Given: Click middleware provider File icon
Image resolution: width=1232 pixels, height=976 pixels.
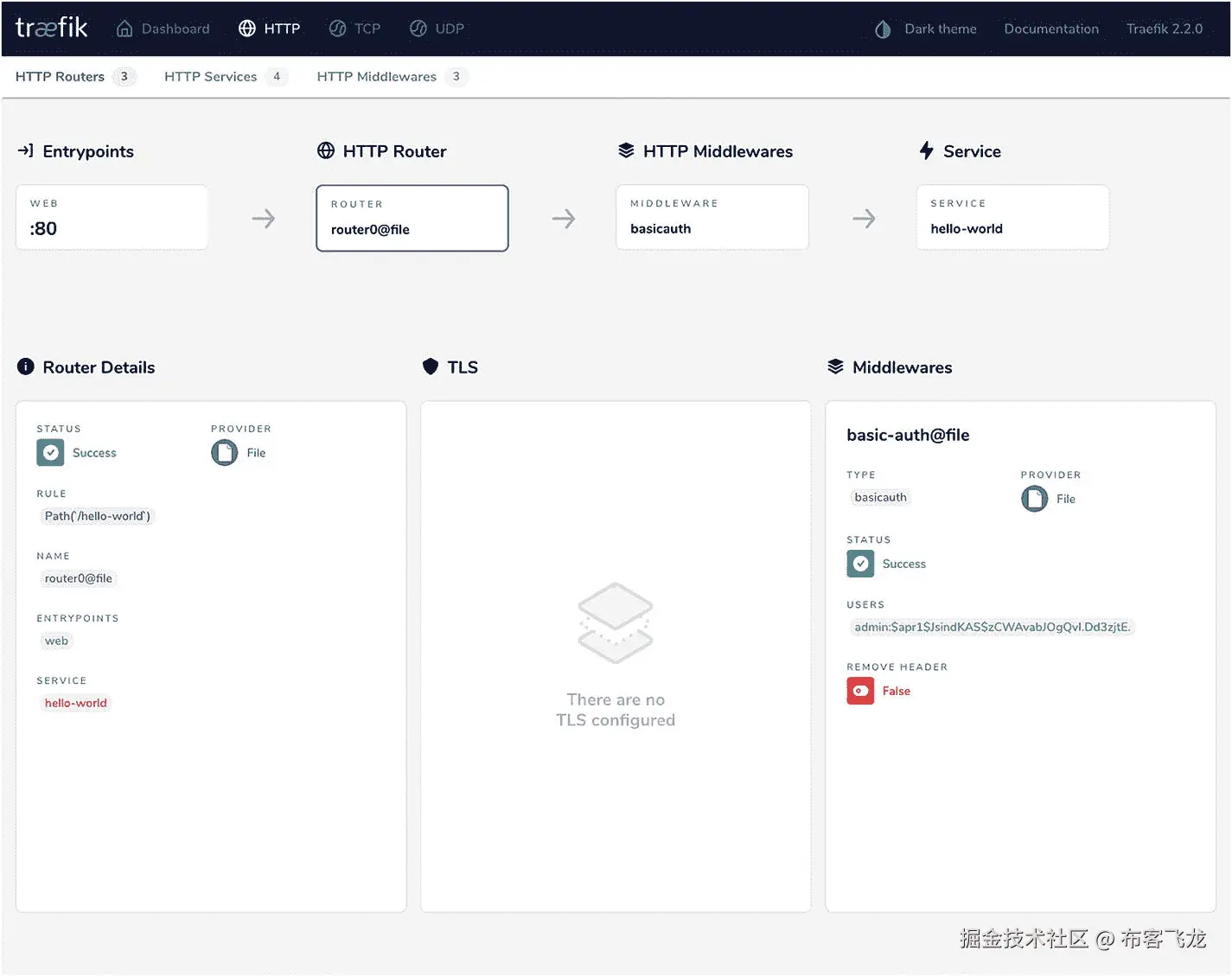Looking at the screenshot, I should [x=1034, y=499].
